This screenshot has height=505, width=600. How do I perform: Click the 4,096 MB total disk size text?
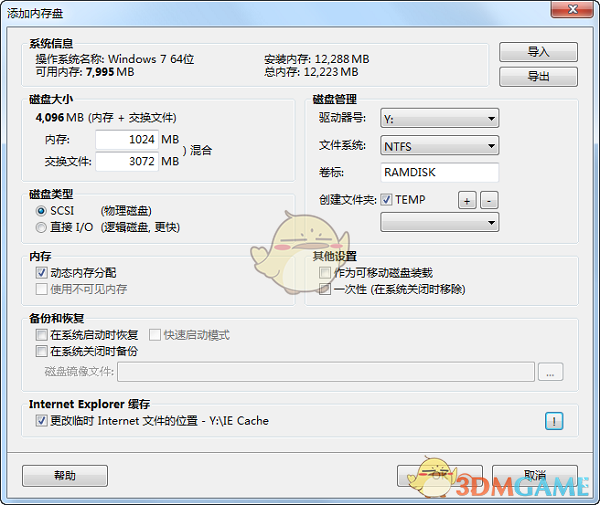coord(59,117)
